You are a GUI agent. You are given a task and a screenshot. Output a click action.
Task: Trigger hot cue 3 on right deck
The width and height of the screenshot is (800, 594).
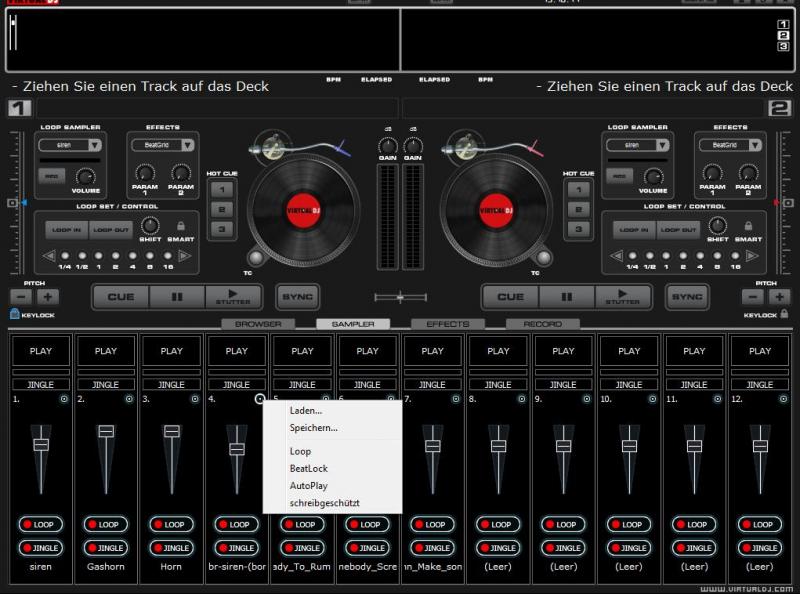(x=579, y=229)
